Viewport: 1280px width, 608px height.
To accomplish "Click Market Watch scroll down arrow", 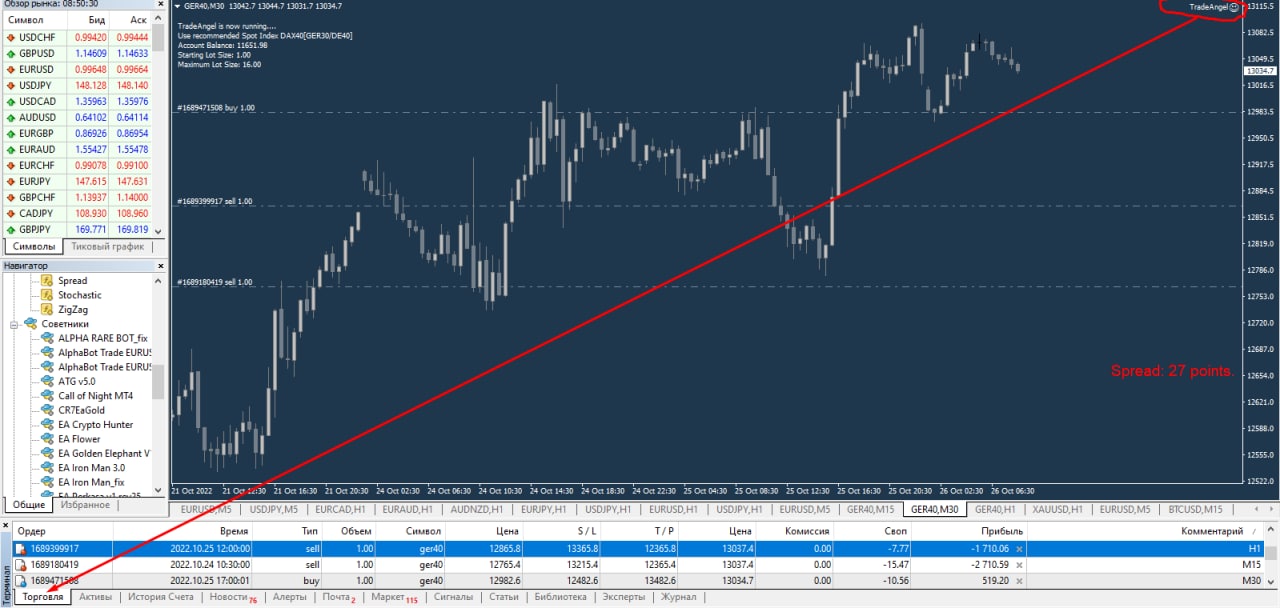I will point(159,231).
